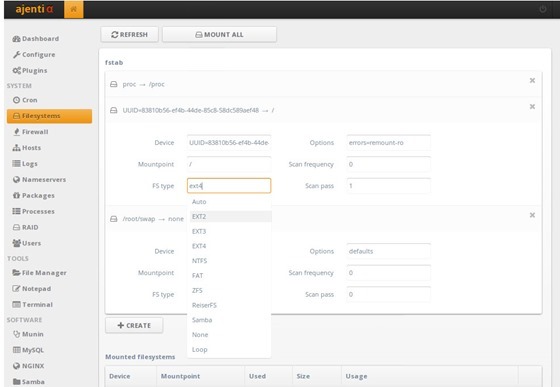Click Options field containing defaults
Viewport: 560px width, 387px height.
point(389,251)
